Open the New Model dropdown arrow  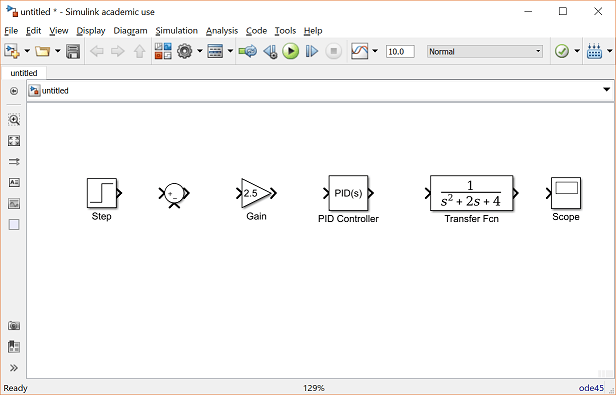point(27,51)
